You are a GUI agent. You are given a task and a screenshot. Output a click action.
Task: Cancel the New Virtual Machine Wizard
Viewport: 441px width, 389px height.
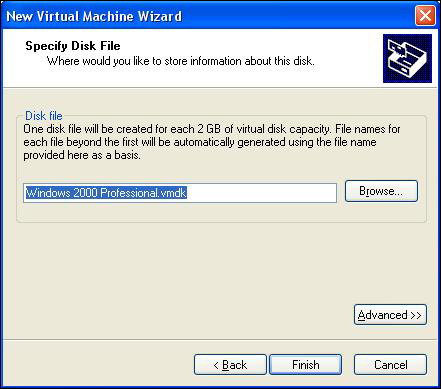(390, 365)
